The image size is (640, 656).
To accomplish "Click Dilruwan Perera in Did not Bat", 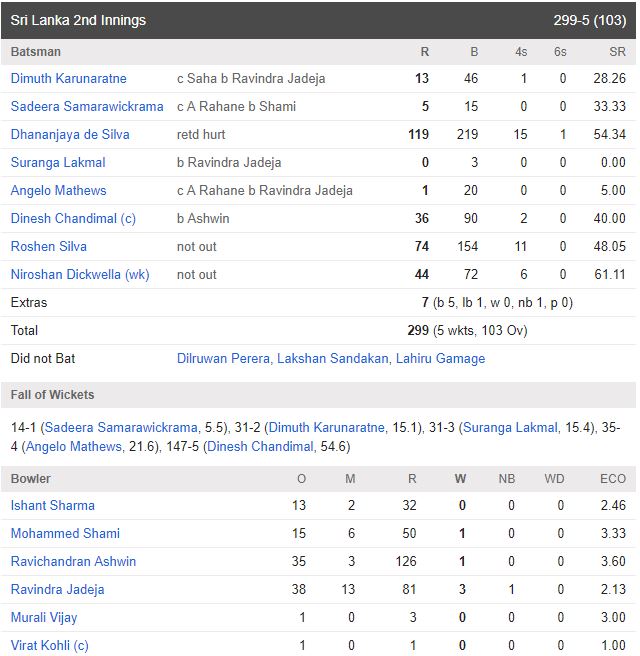I will (x=223, y=358).
